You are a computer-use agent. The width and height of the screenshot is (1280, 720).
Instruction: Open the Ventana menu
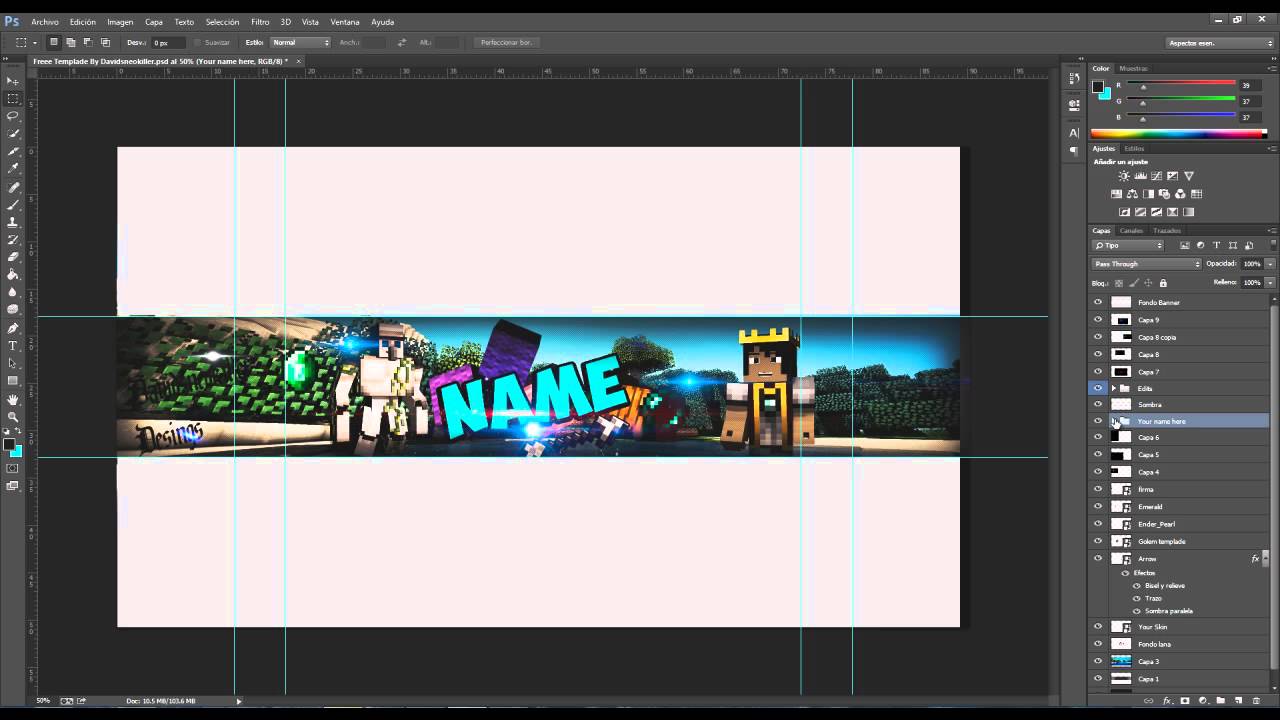(345, 21)
